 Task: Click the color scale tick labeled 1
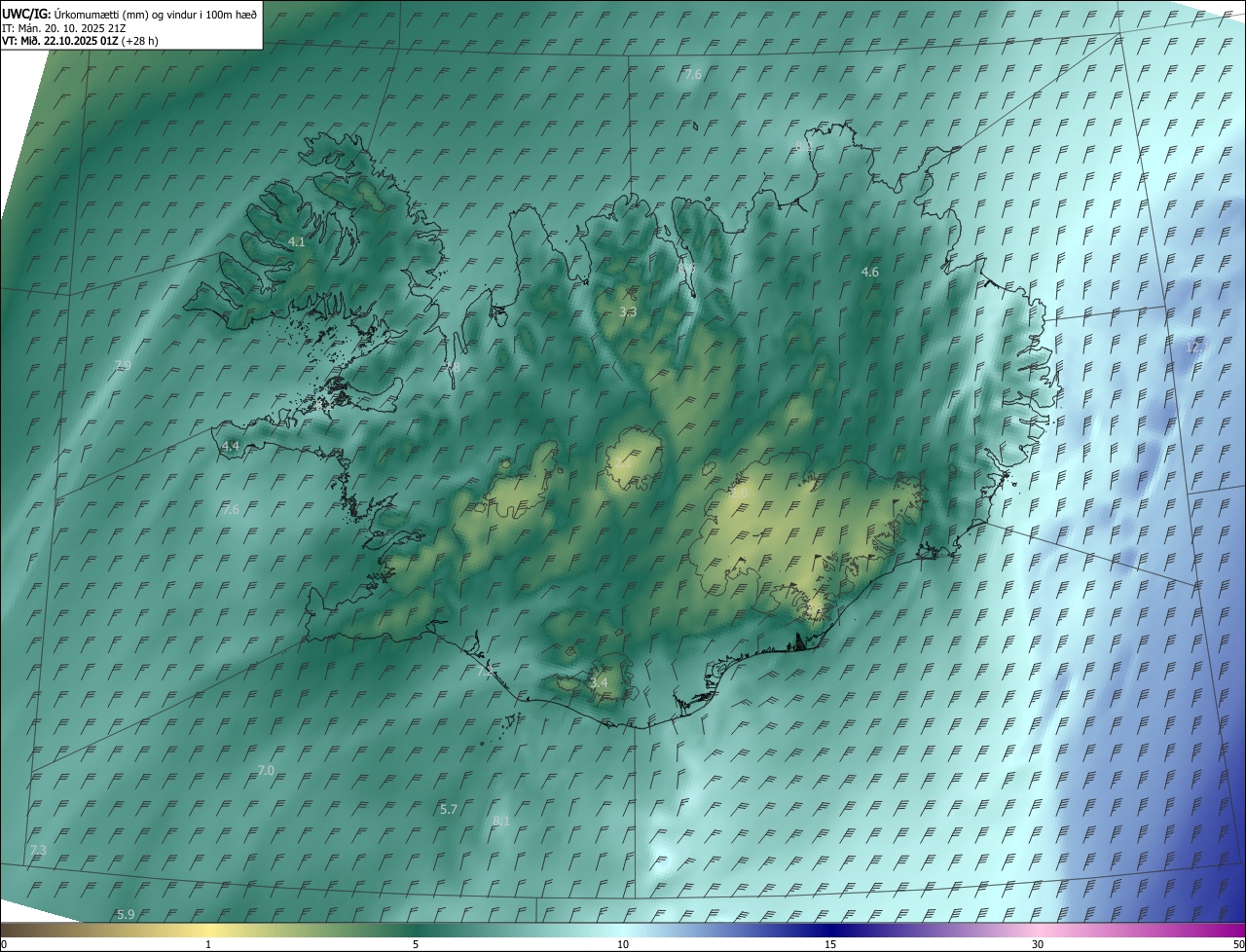coord(208,945)
